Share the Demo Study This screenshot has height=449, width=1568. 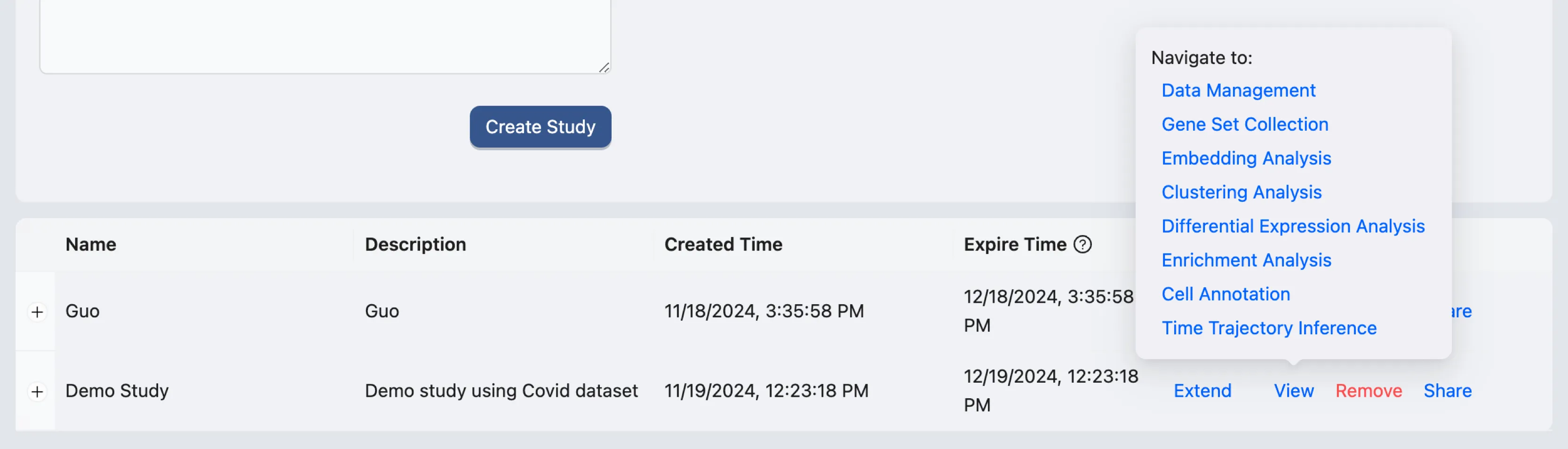(x=1448, y=391)
